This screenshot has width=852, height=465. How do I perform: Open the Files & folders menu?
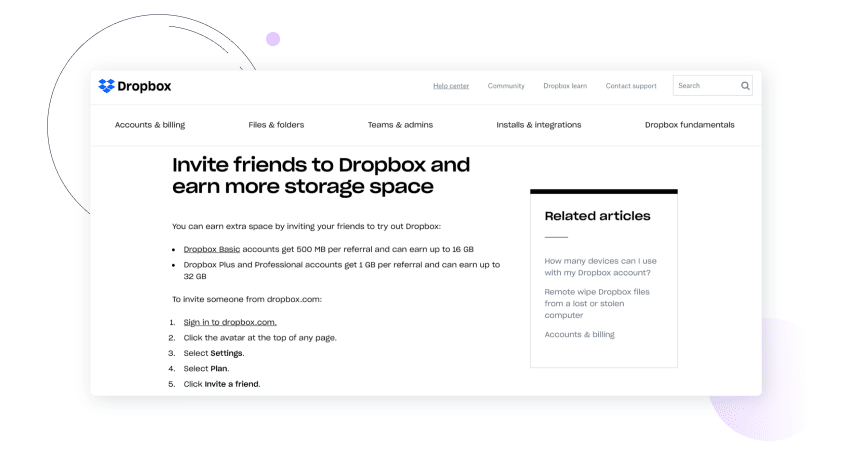(x=276, y=125)
